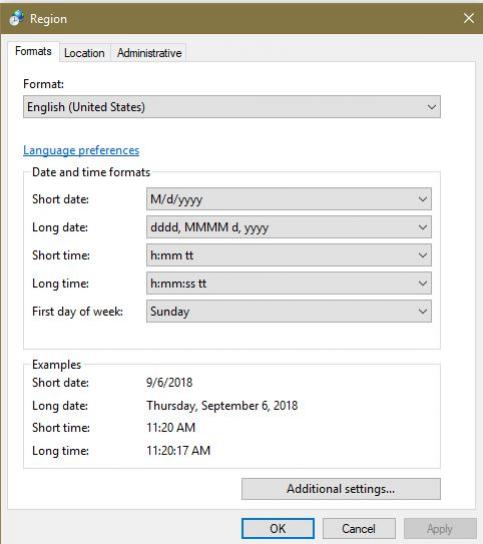Click the chevron arrow on English (United States) box
483x544 pixels.
(x=432, y=107)
